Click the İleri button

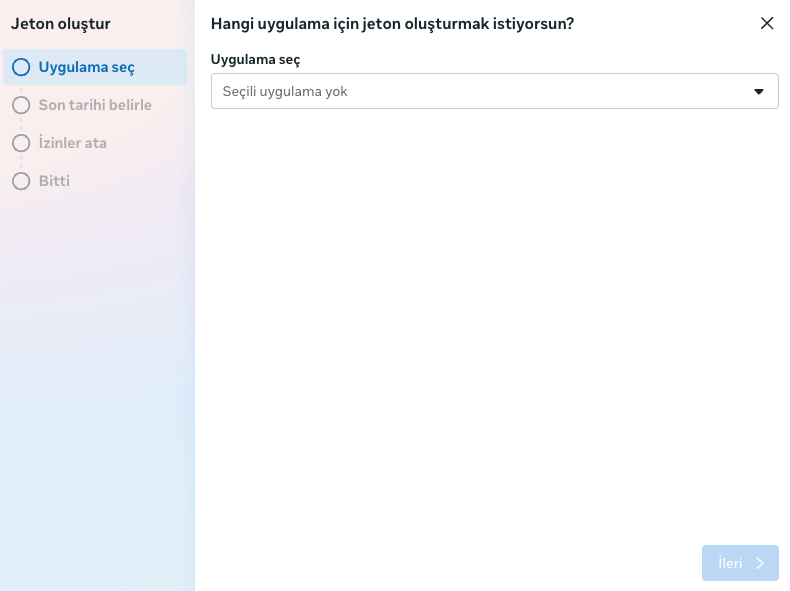coord(740,563)
